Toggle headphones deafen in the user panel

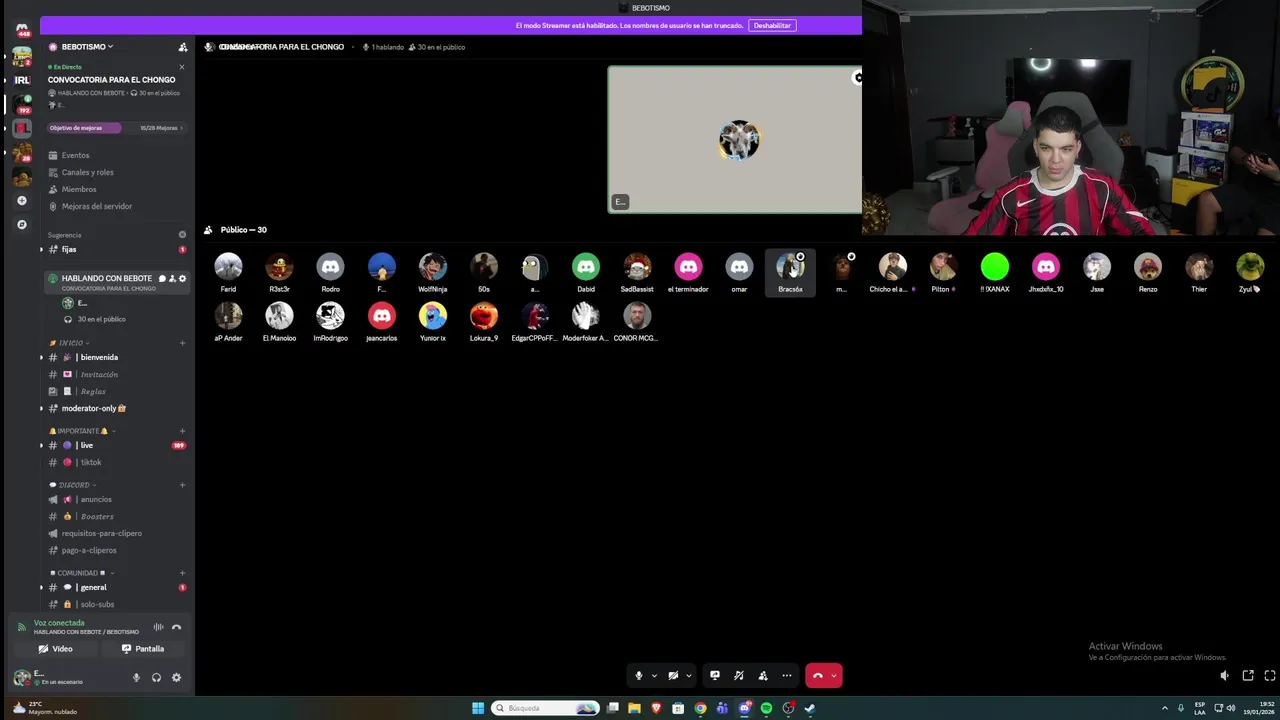(156, 677)
